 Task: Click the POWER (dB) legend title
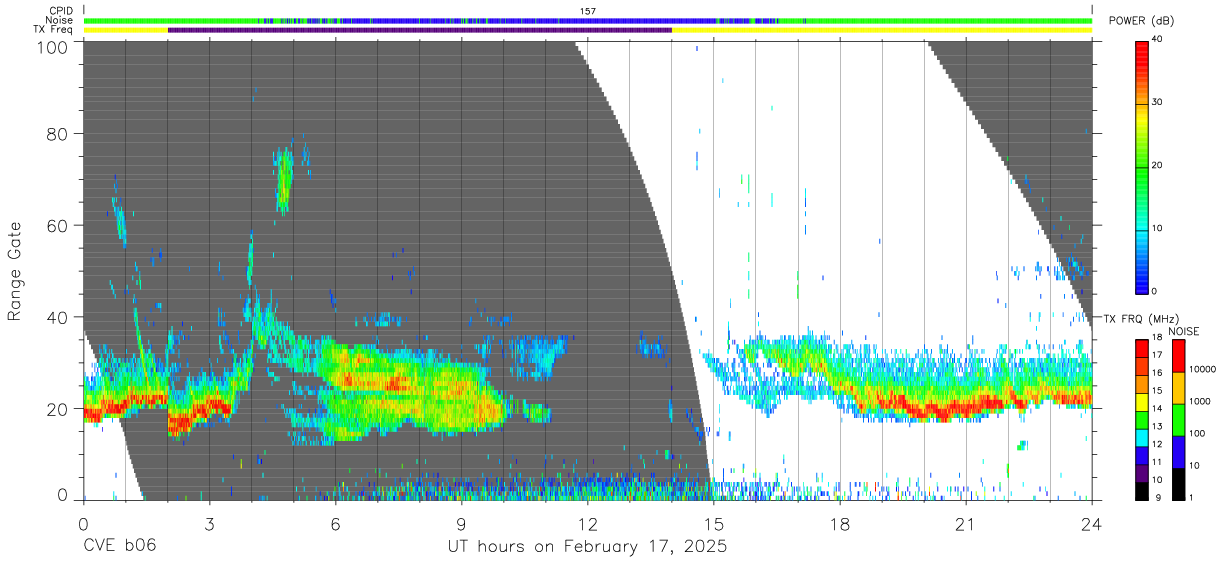click(x=1143, y=20)
